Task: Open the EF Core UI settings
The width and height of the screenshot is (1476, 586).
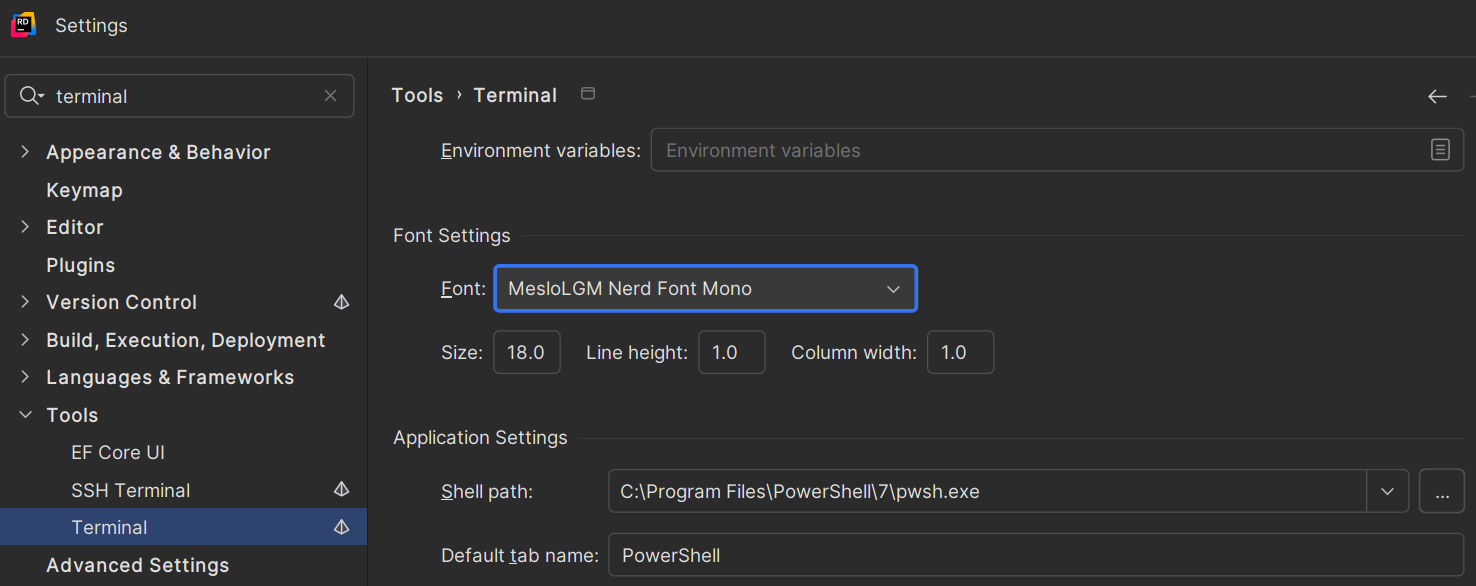Action: pyautogui.click(x=118, y=453)
